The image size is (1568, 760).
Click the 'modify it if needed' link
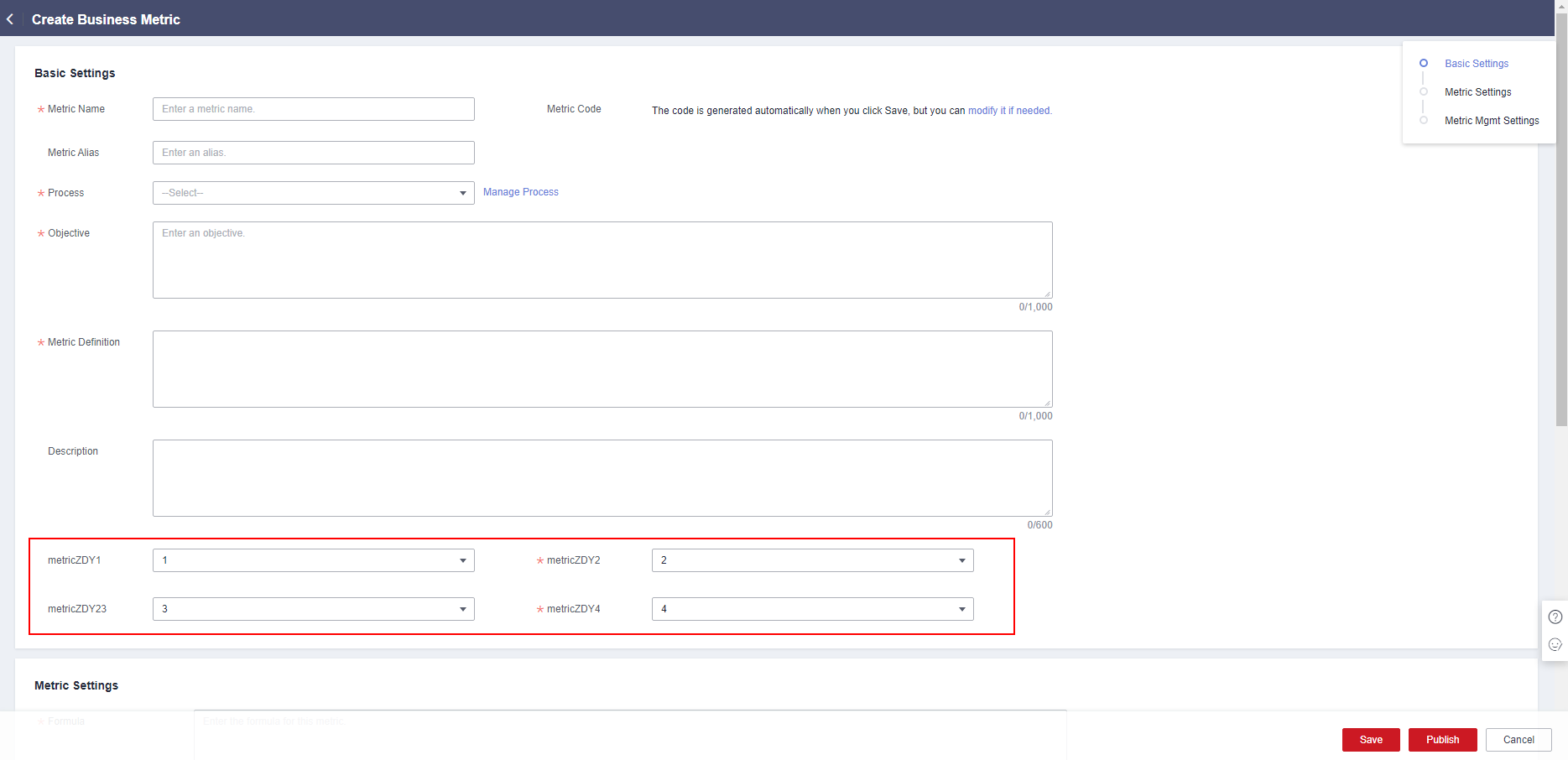1009,111
